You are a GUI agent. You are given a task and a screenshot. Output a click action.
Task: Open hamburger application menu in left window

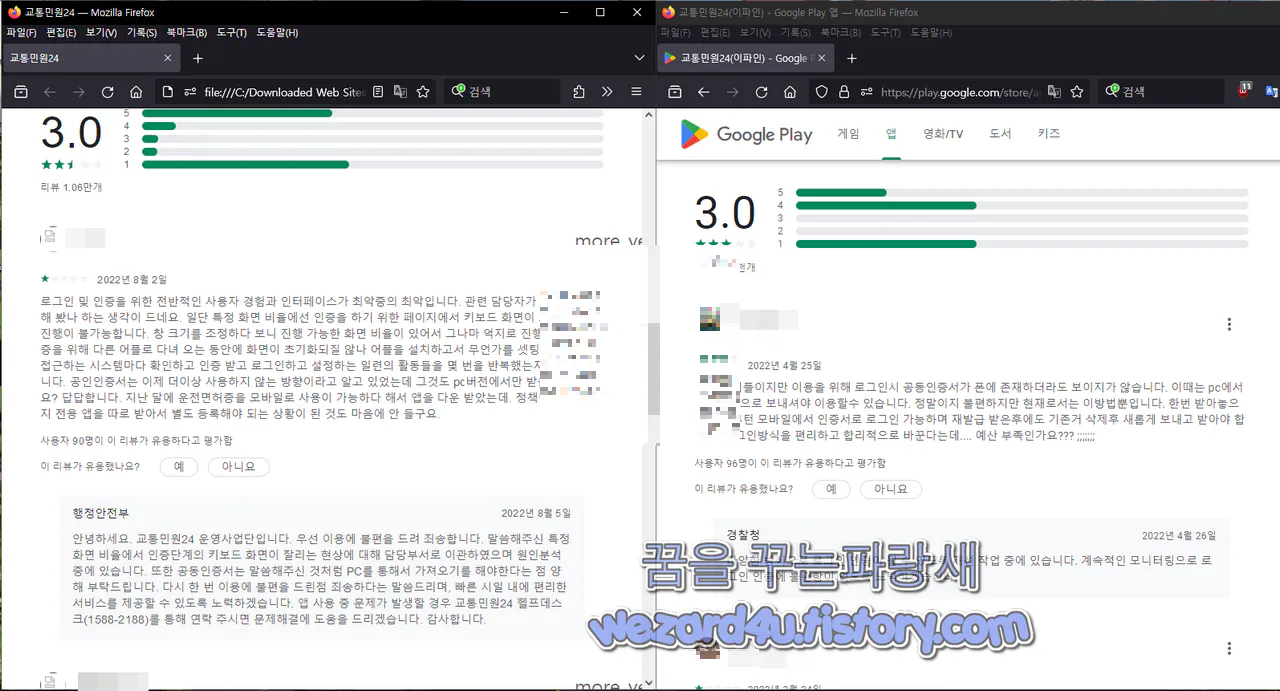click(x=636, y=92)
